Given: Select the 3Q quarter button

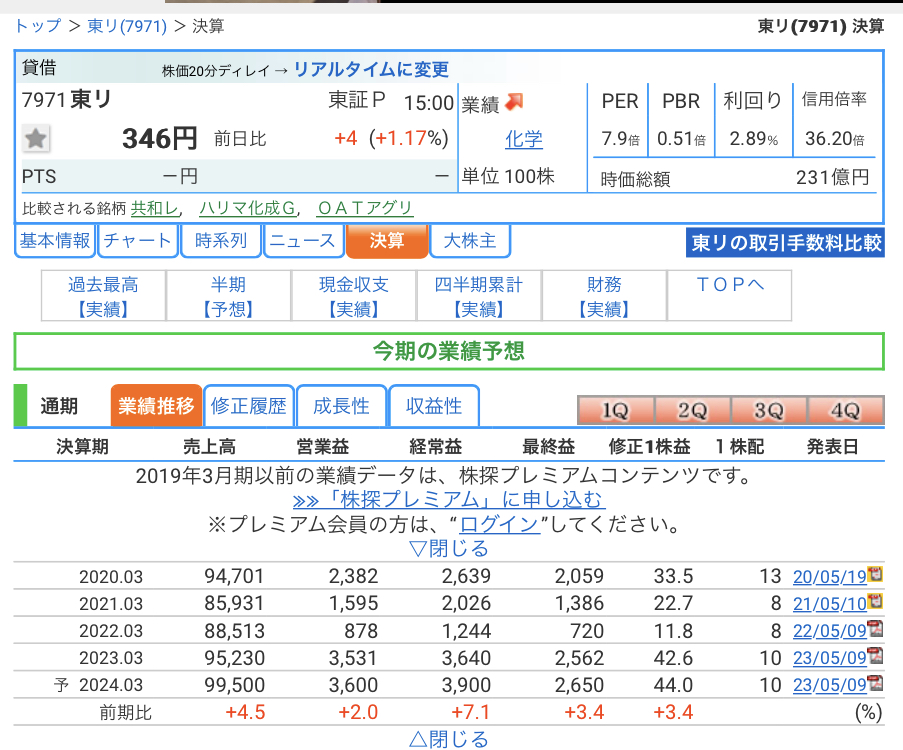Looking at the screenshot, I should click(x=769, y=411).
